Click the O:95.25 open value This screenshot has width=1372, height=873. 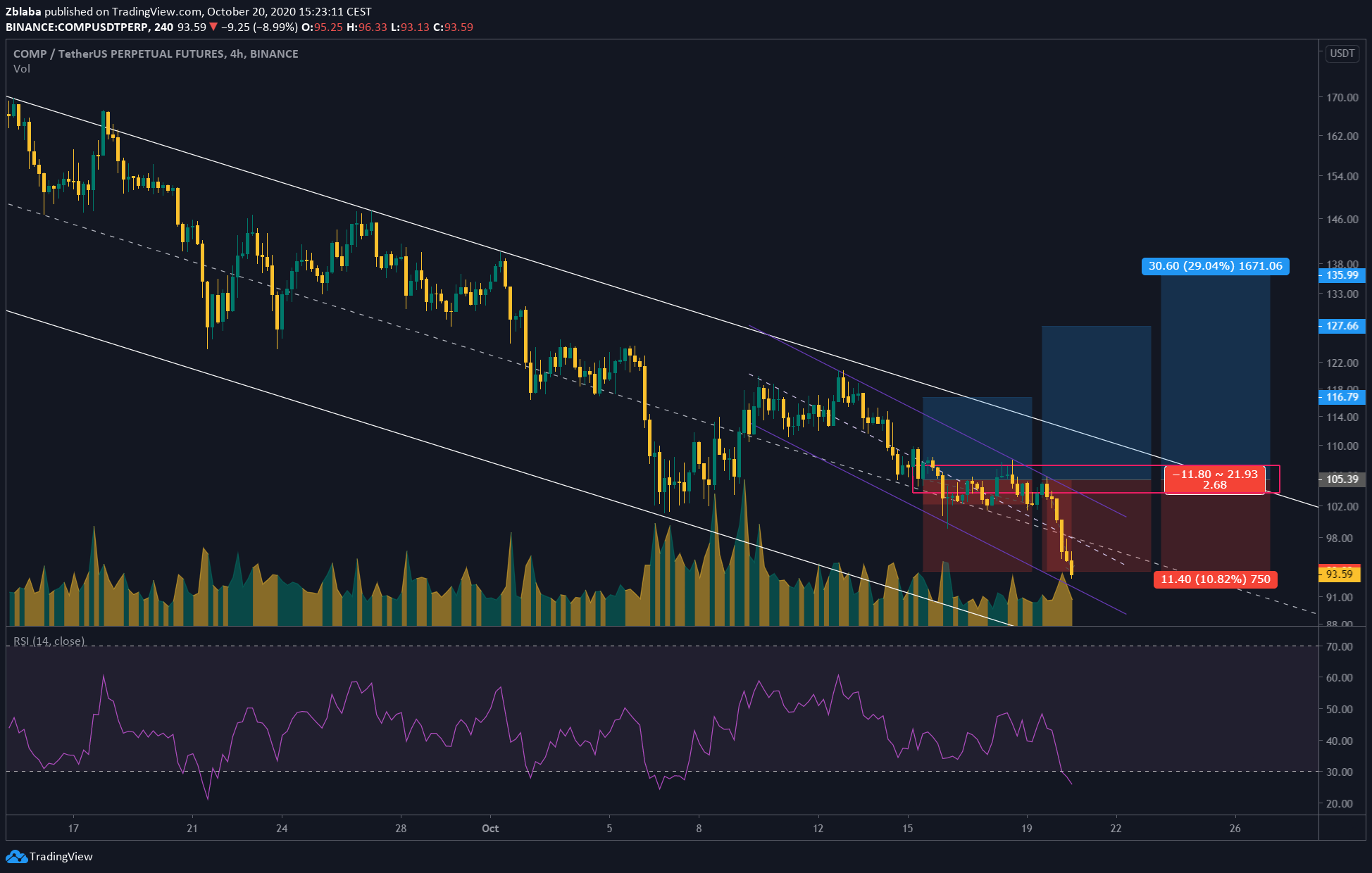pyautogui.click(x=322, y=27)
